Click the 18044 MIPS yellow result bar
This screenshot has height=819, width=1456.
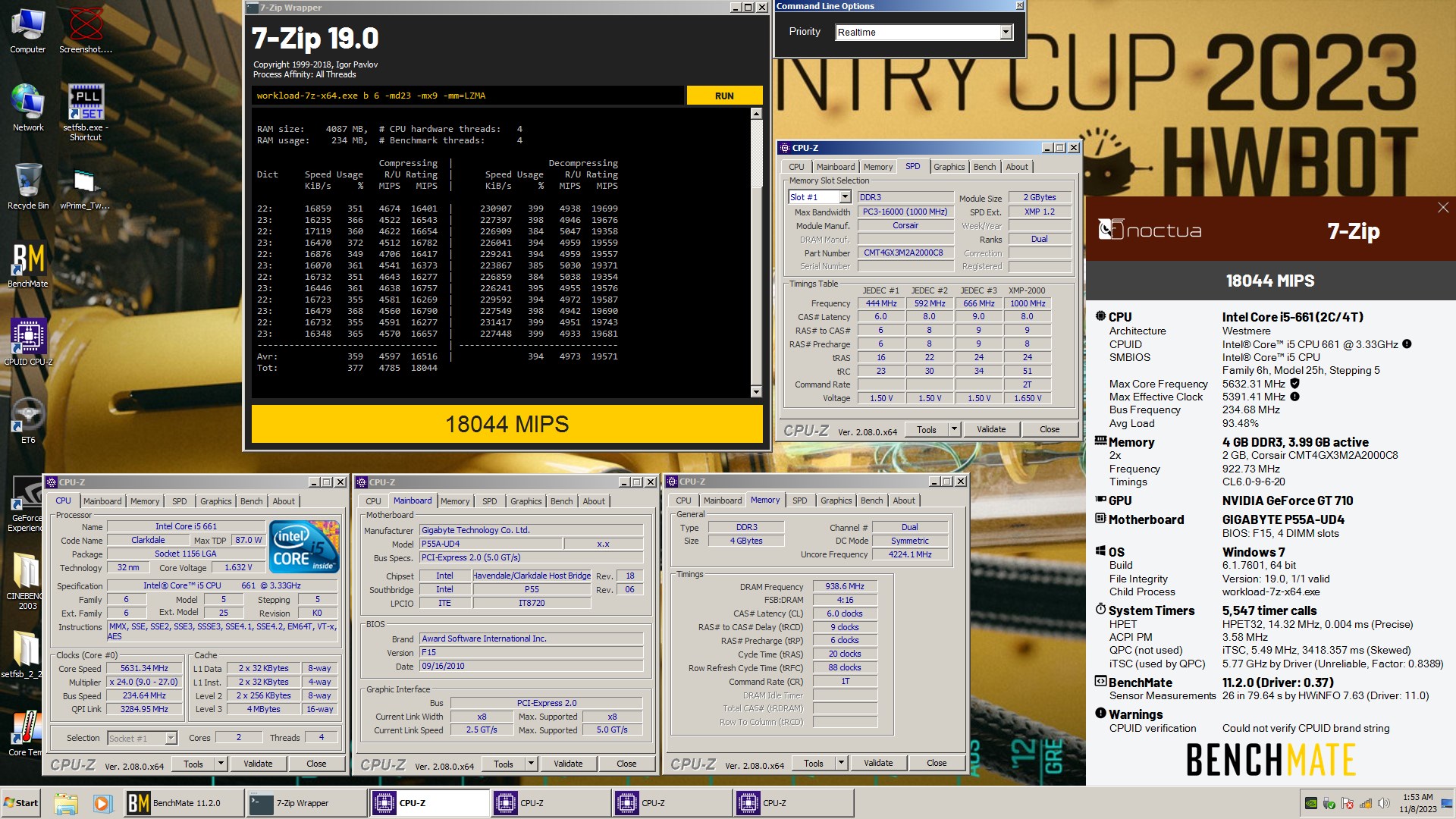point(507,424)
